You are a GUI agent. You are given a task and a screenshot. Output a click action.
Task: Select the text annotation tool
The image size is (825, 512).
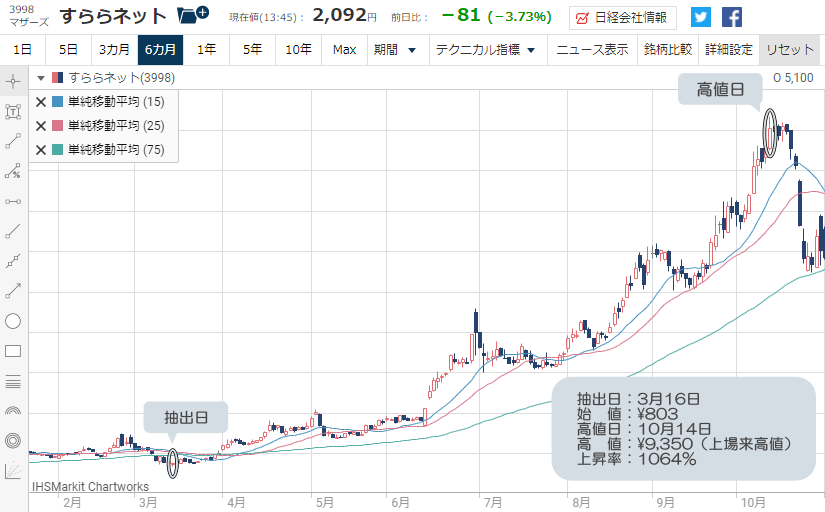tap(13, 112)
